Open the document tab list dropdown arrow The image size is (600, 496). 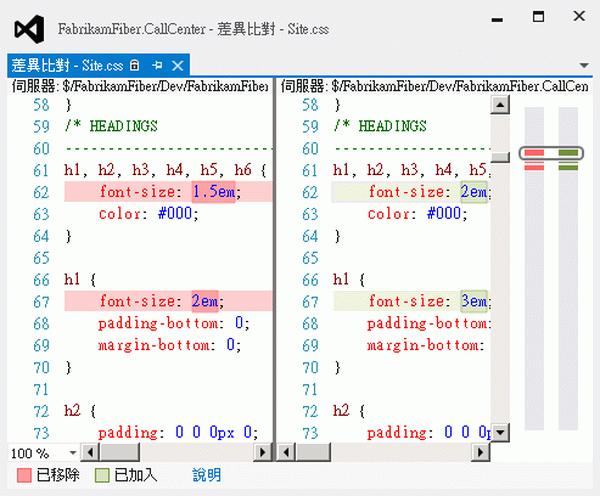(584, 65)
